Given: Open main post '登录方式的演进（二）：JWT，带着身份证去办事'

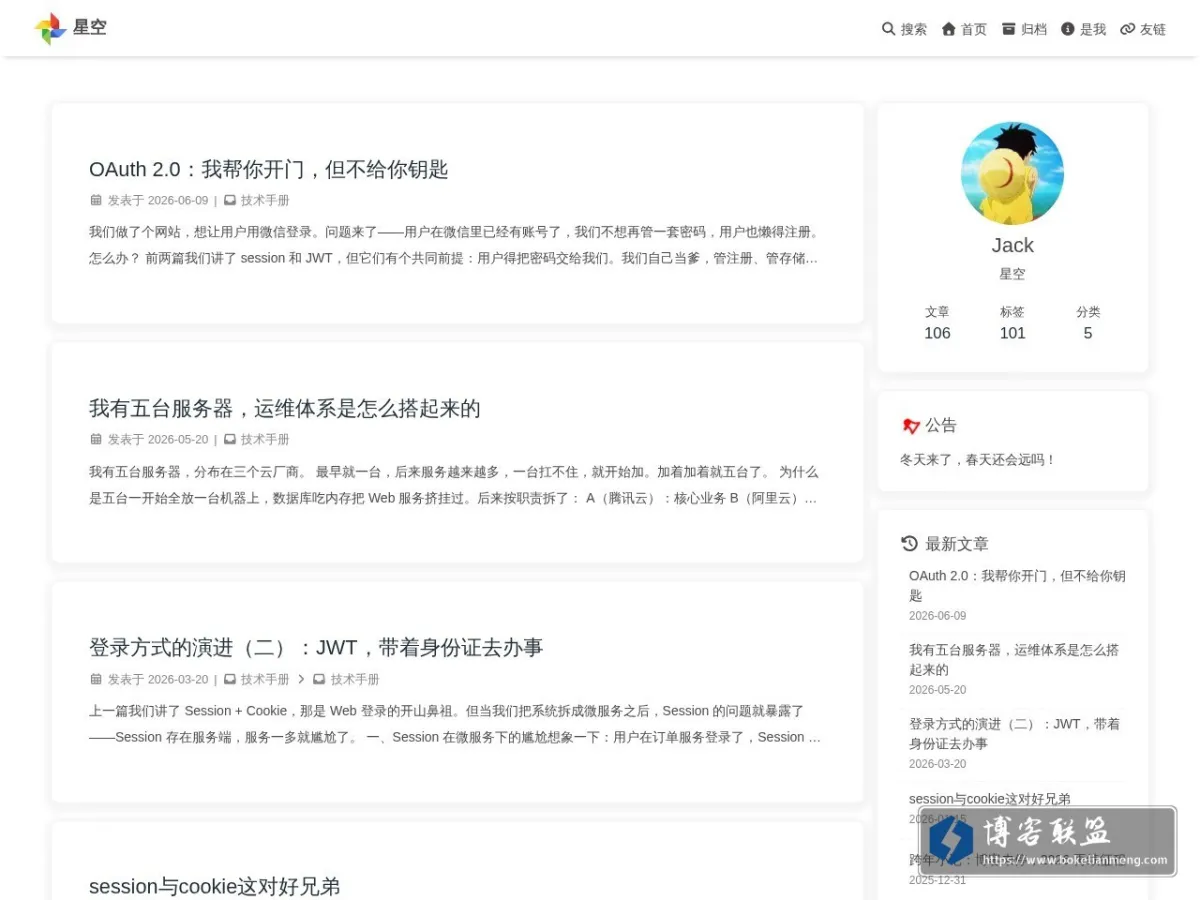Looking at the screenshot, I should pyautogui.click(x=316, y=647).
